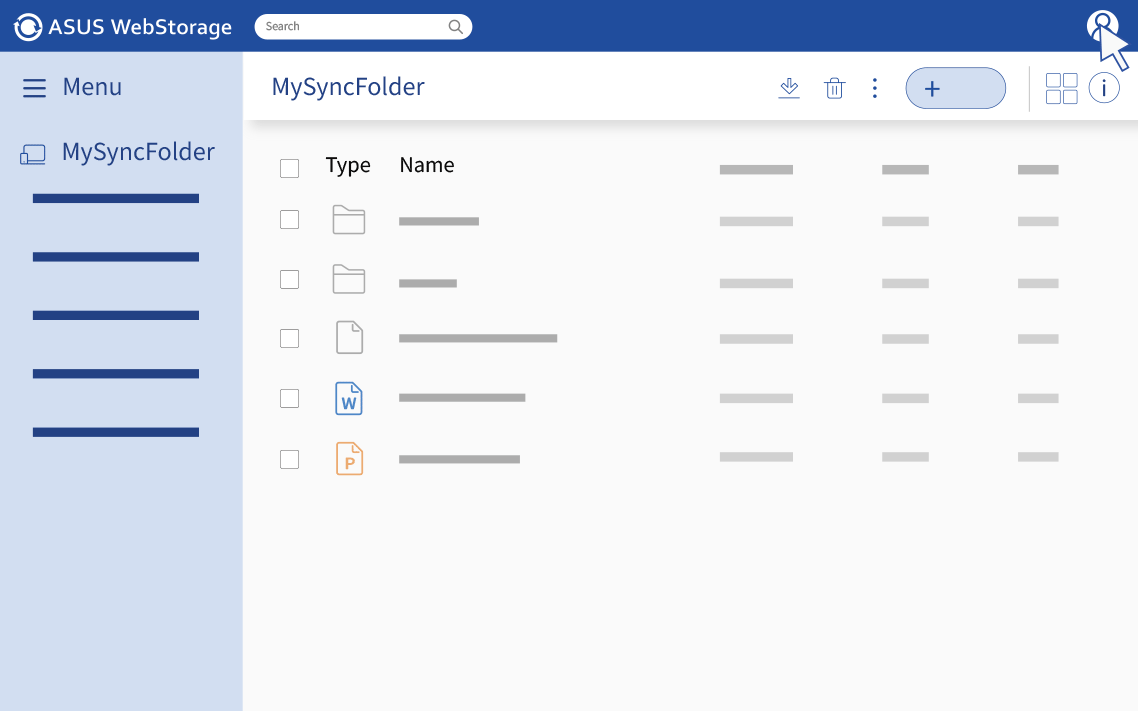This screenshot has width=1138, height=711.
Task: Click the first folder icon in list
Action: pyautogui.click(x=348, y=219)
